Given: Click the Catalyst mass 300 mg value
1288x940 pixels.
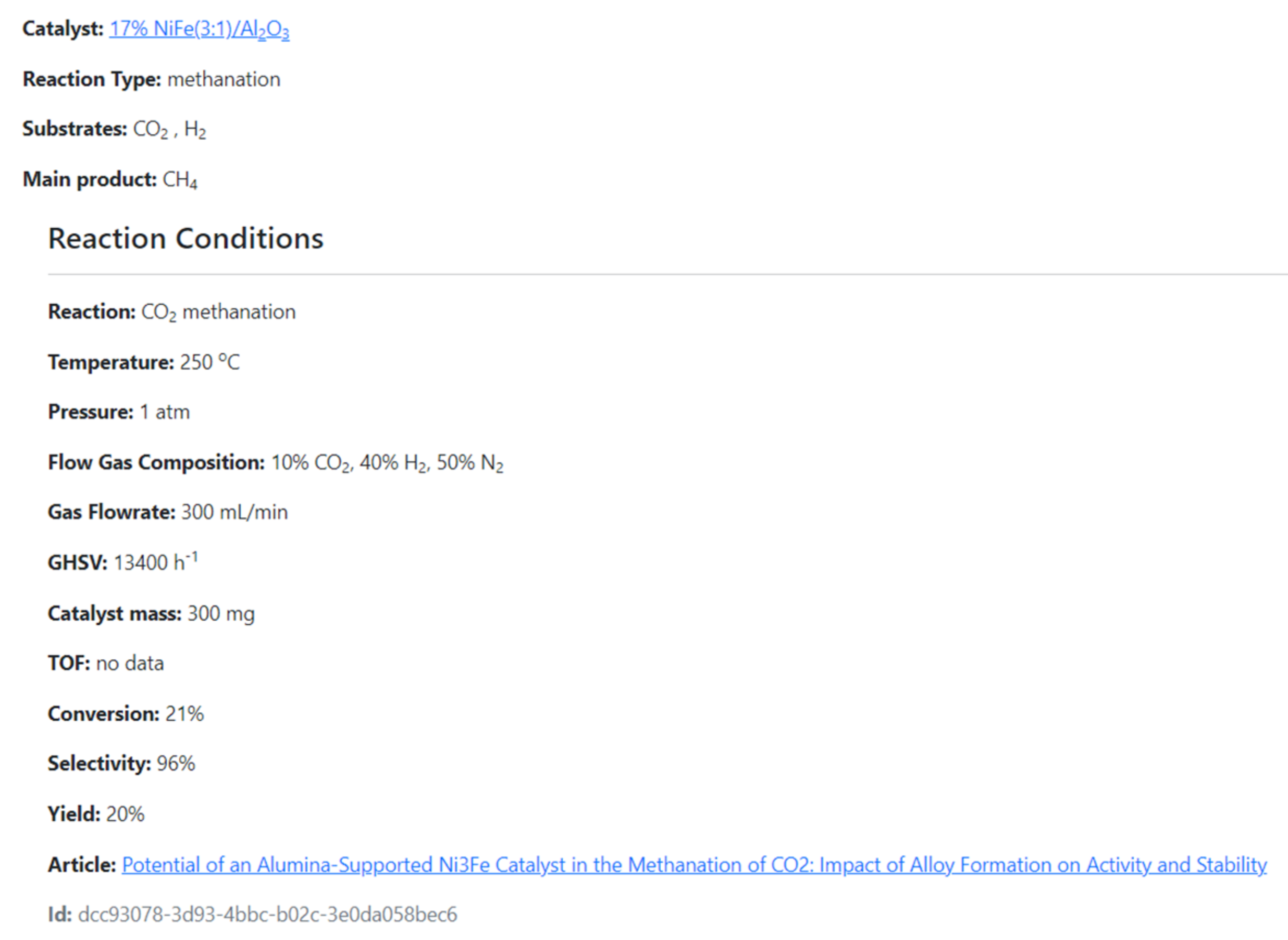Looking at the screenshot, I should tap(221, 613).
